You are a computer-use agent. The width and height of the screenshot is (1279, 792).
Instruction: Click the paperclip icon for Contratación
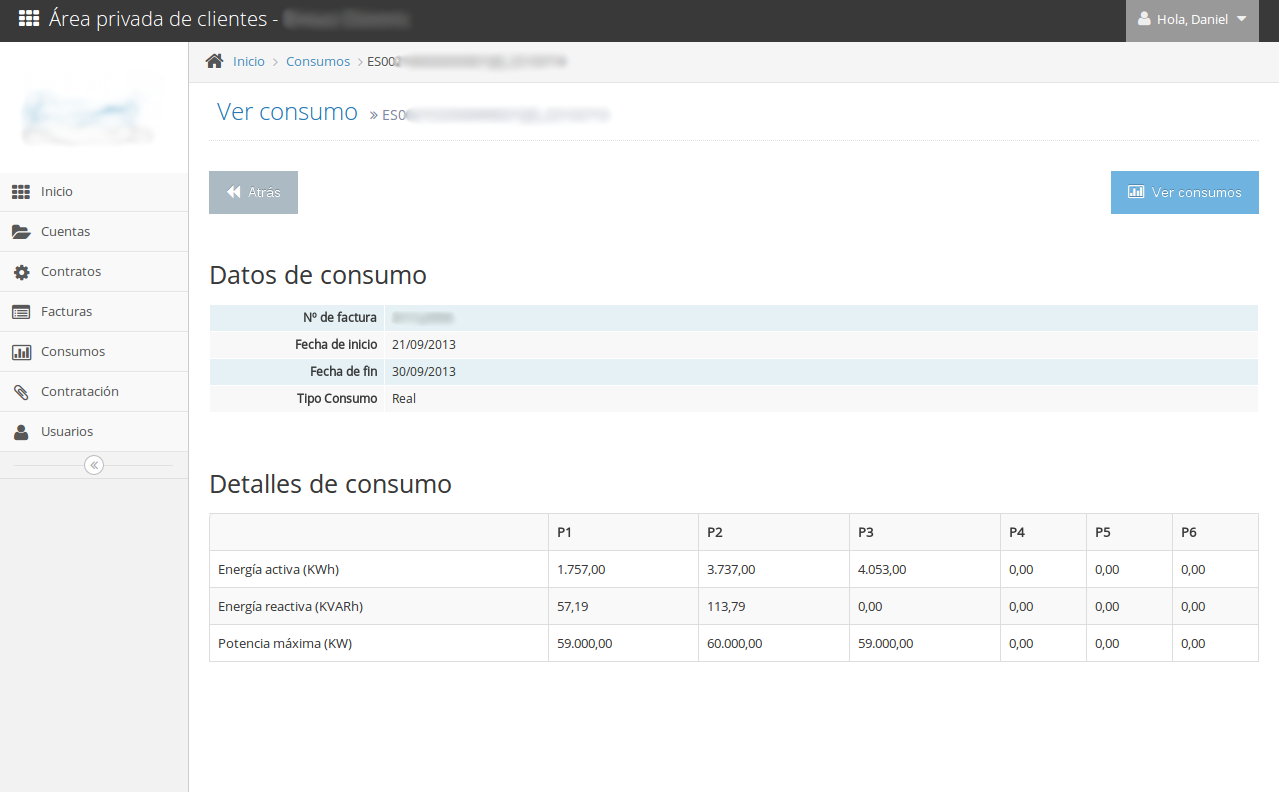pos(21,391)
